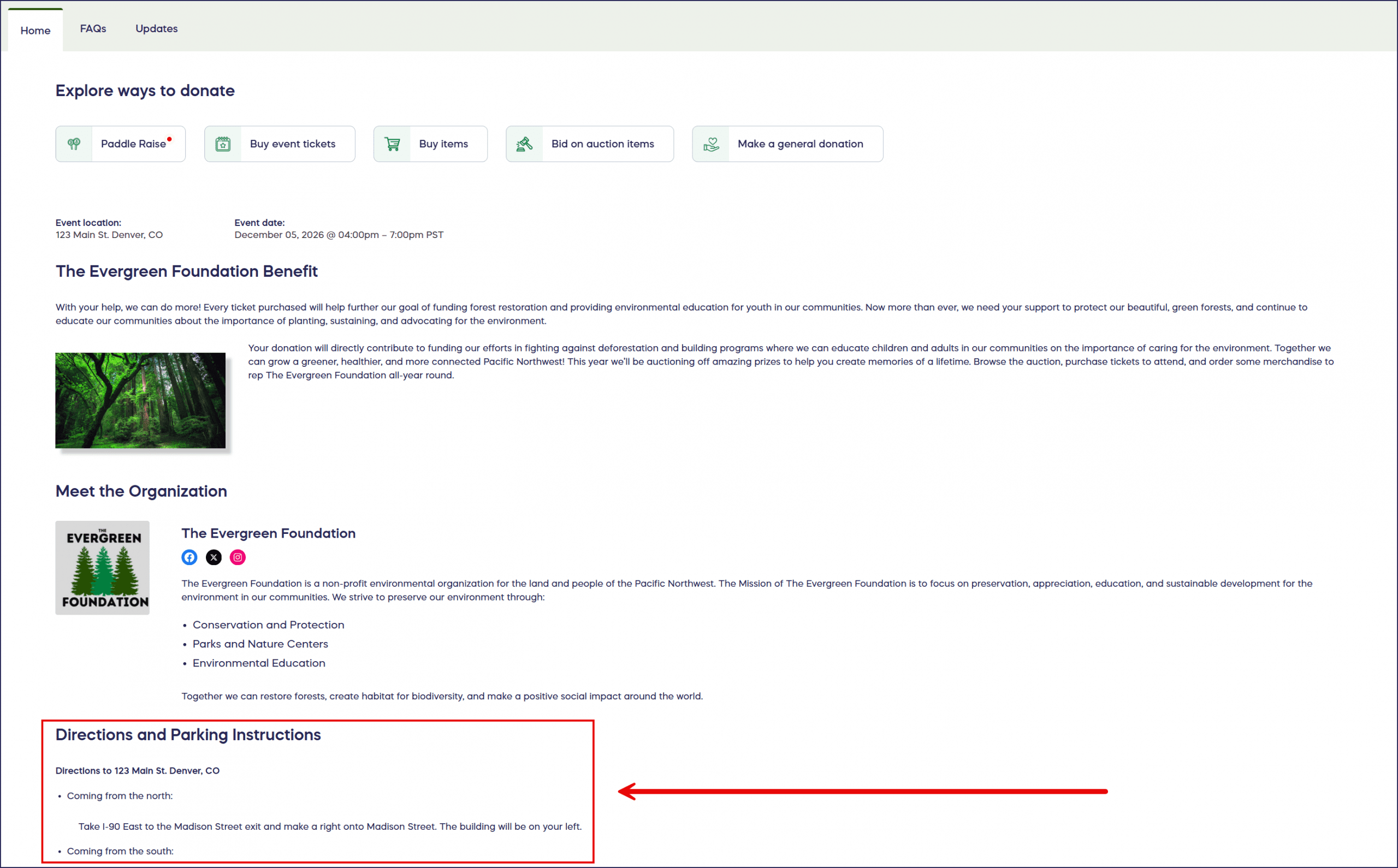Select Buy event tickets button

(292, 144)
